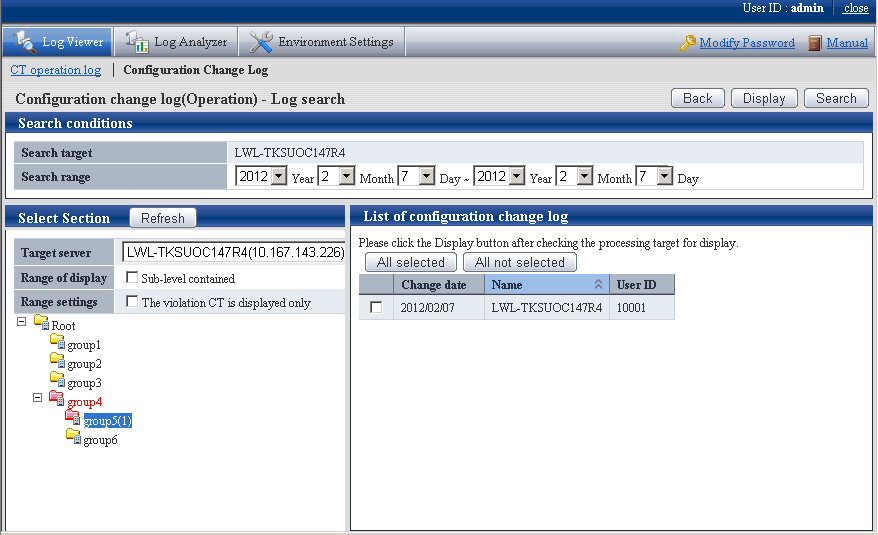Click the Search button
This screenshot has height=535, width=878.
pyautogui.click(x=836, y=98)
